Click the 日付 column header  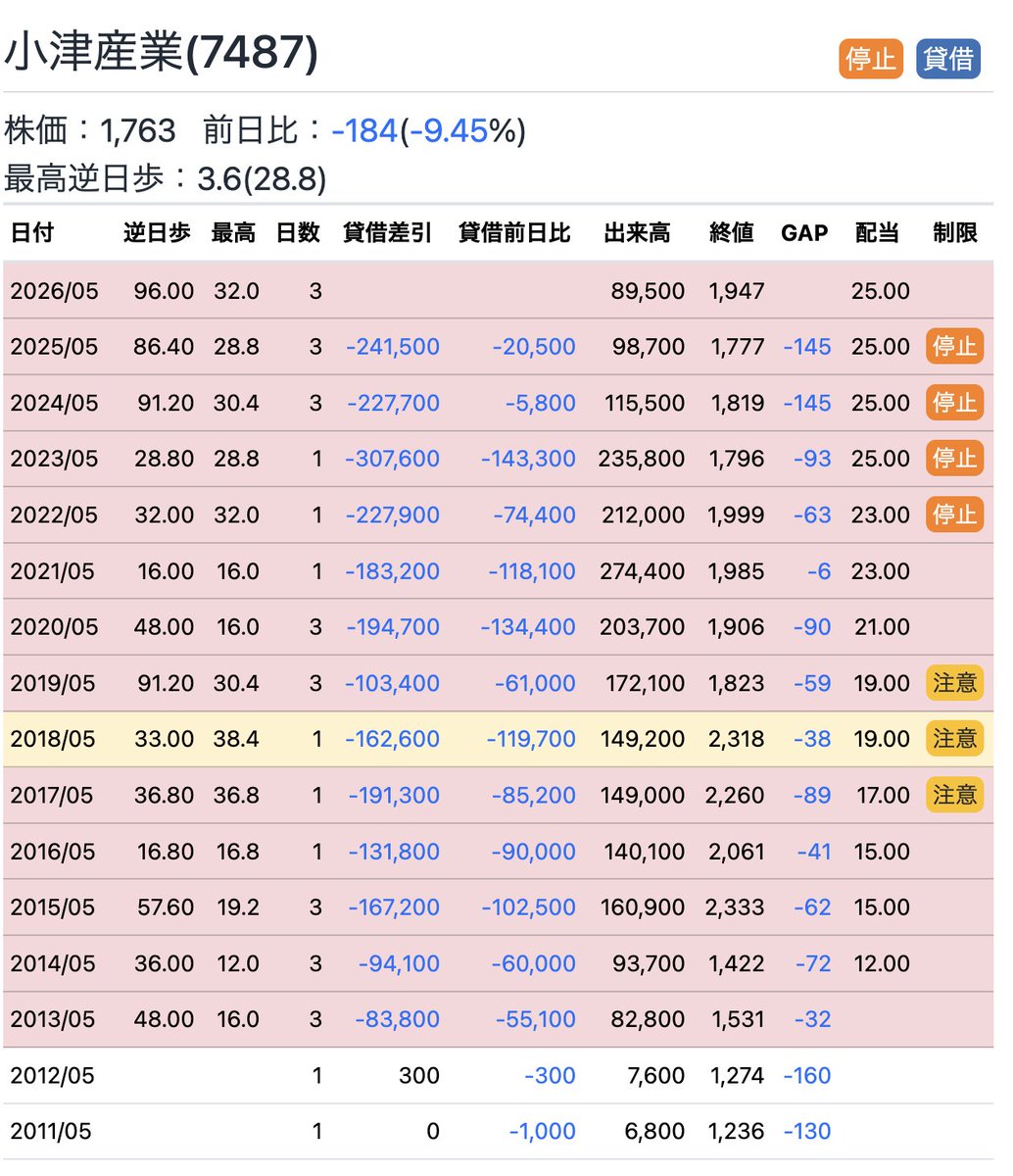(x=31, y=233)
